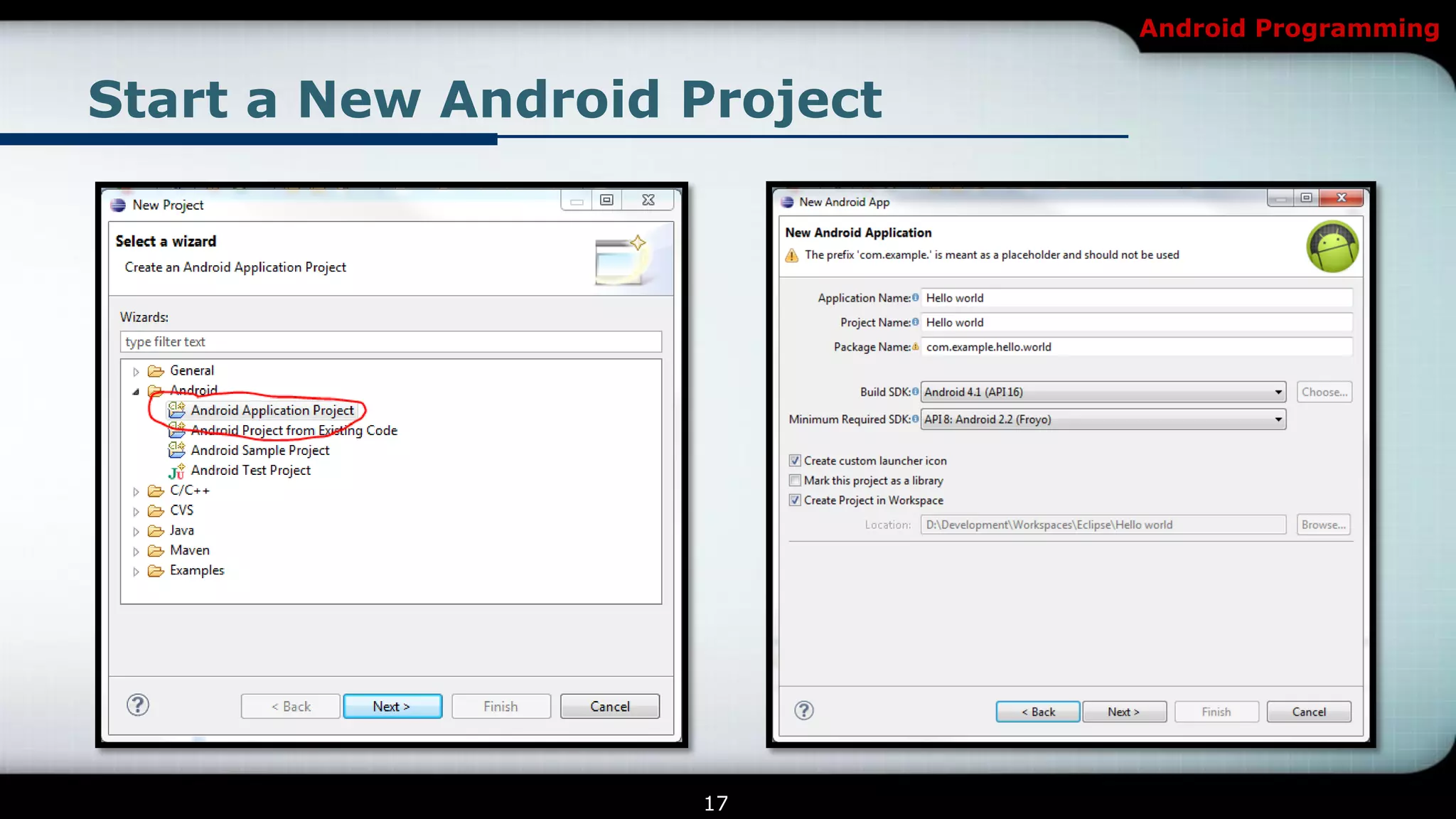This screenshot has width=1456, height=819.
Task: Click the green Android robot logo
Action: click(1332, 247)
